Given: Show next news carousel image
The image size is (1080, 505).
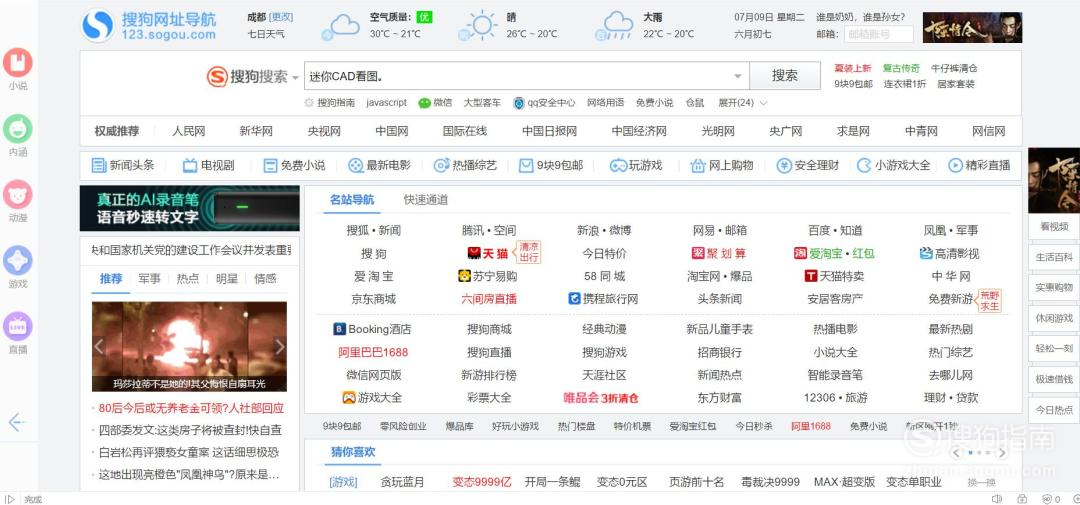Looking at the screenshot, I should 279,347.
